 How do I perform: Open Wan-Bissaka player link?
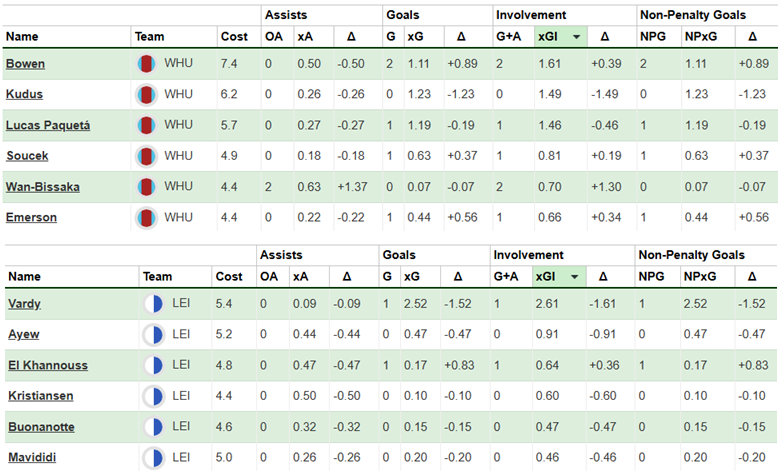[43, 187]
